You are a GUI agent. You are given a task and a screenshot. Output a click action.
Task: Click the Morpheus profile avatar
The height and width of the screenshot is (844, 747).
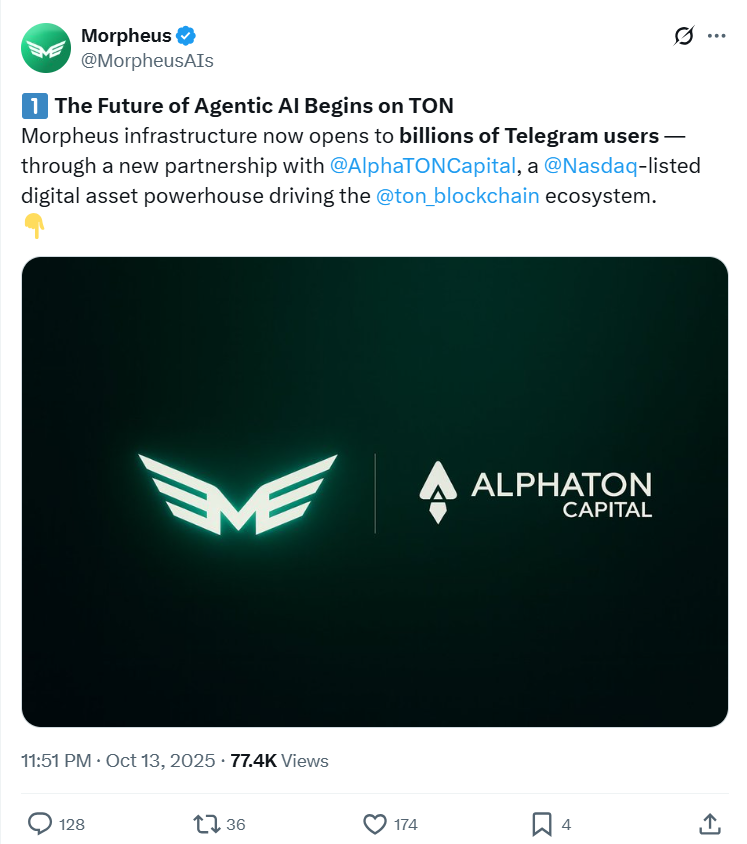[x=46, y=47]
